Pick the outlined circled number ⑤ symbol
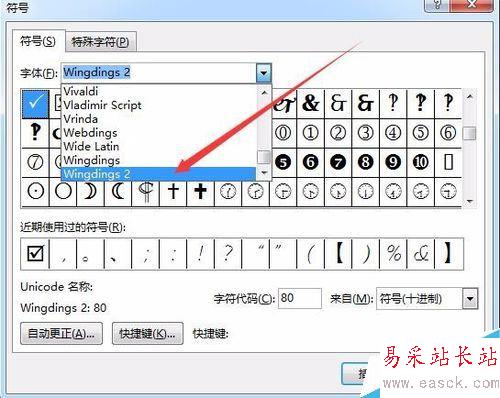500x398 pixels. [421, 133]
